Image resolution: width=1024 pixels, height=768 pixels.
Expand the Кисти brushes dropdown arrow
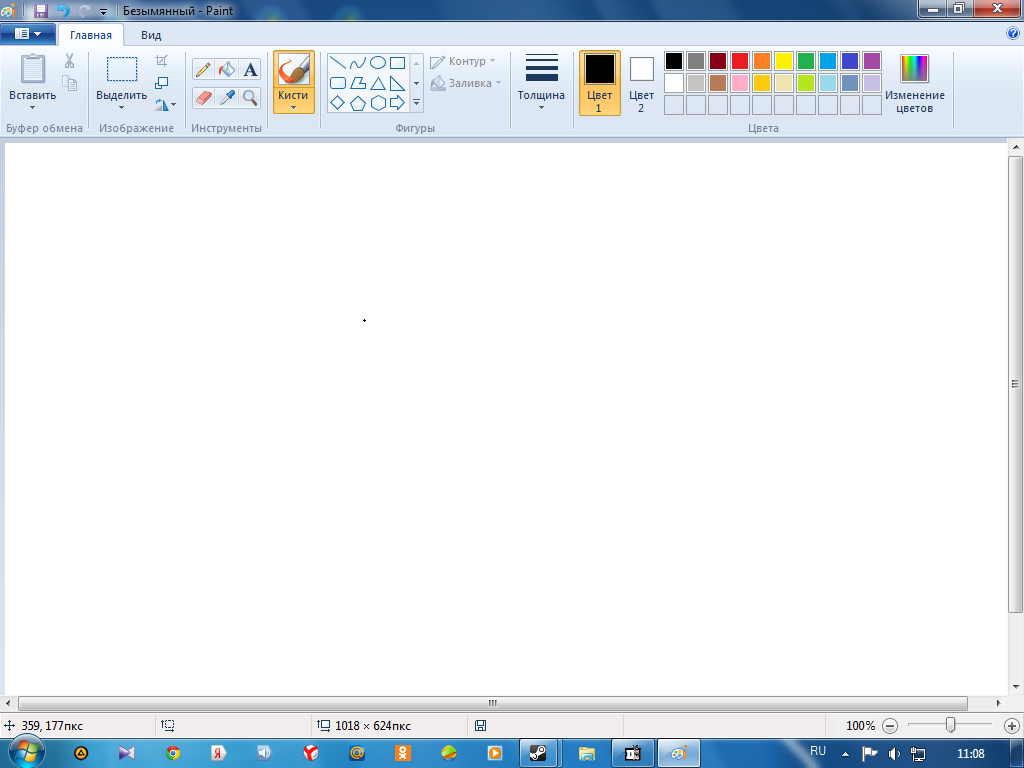(293, 108)
